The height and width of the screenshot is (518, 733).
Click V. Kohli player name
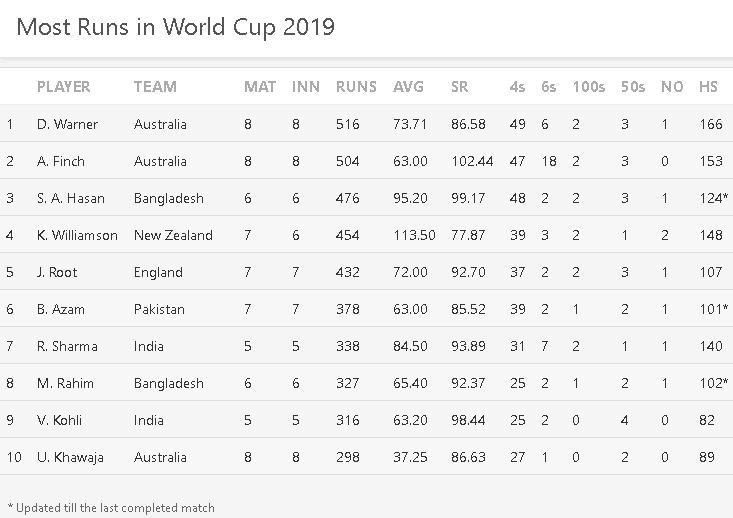[59, 420]
